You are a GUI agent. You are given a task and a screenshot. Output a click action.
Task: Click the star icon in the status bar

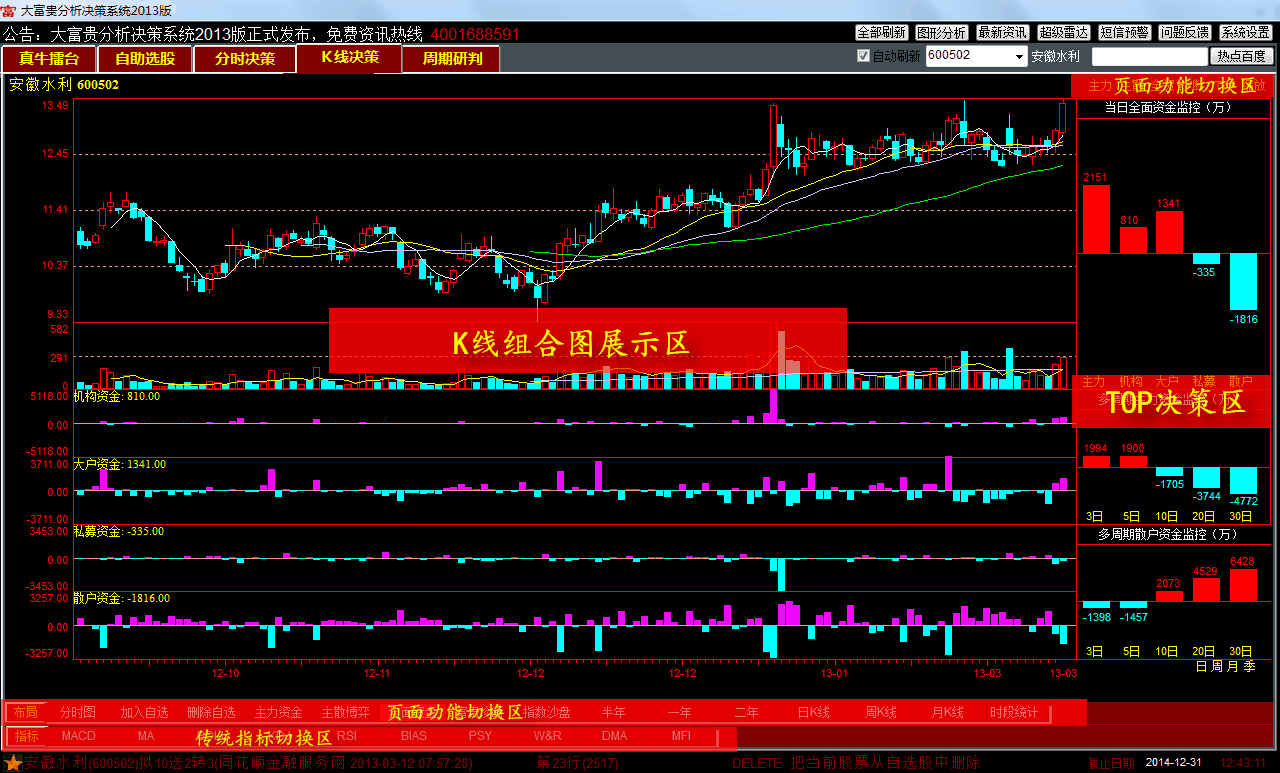point(13,763)
